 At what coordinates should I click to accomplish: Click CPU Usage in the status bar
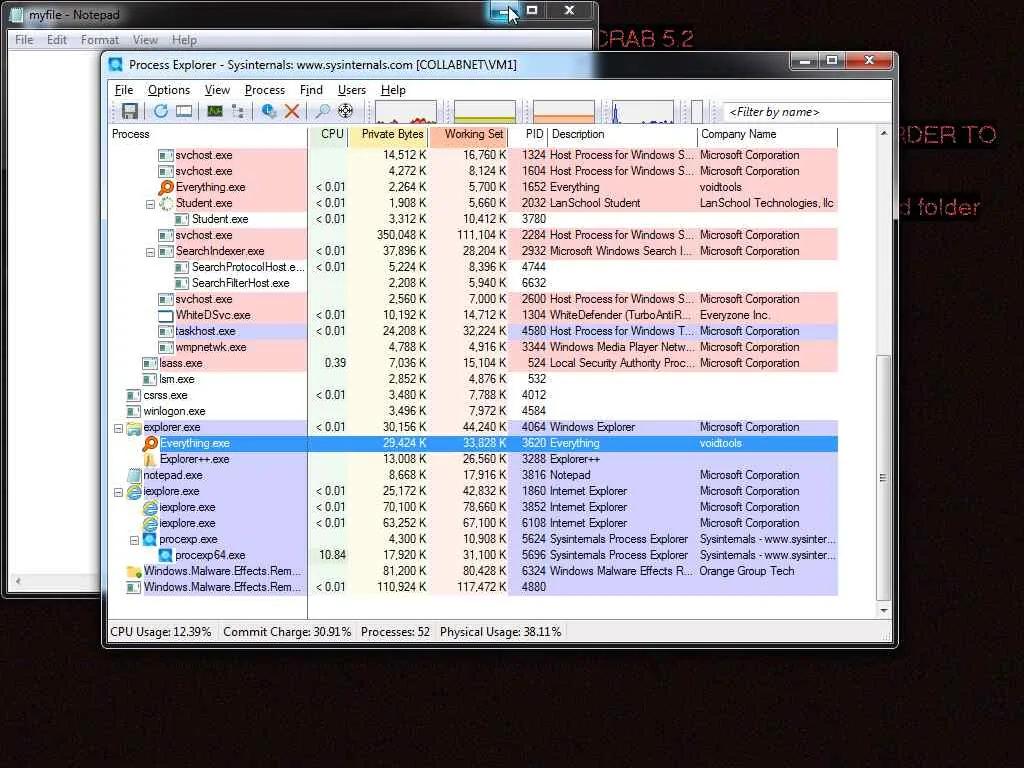pyautogui.click(x=161, y=632)
